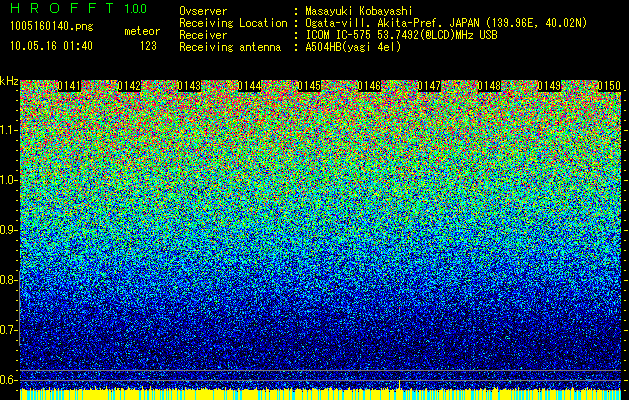Image resolution: width=629 pixels, height=400 pixels.
Task: Click the Receiver field label
Action: click(x=203, y=35)
